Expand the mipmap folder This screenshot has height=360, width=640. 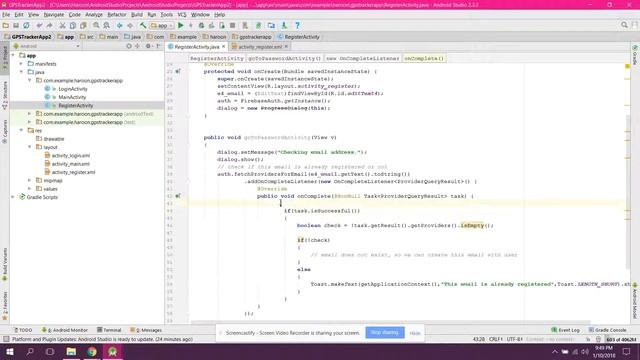pos(30,180)
